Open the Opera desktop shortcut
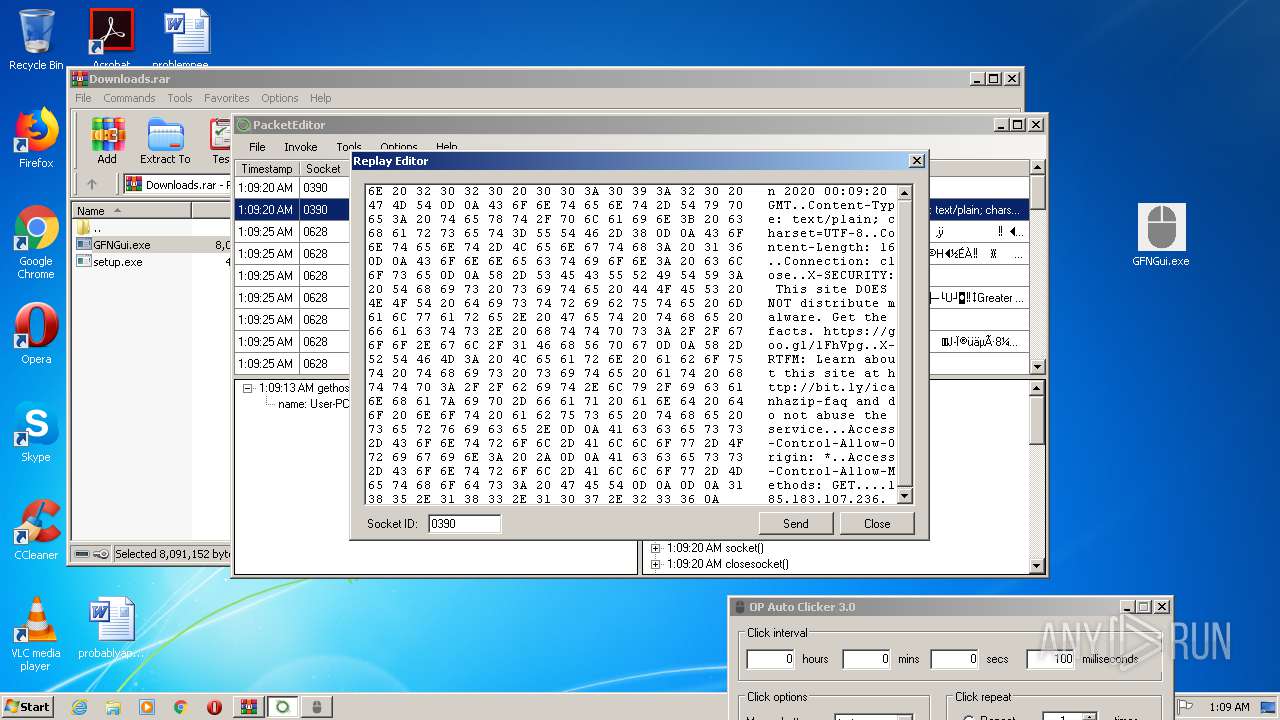1280x720 pixels. (36, 334)
